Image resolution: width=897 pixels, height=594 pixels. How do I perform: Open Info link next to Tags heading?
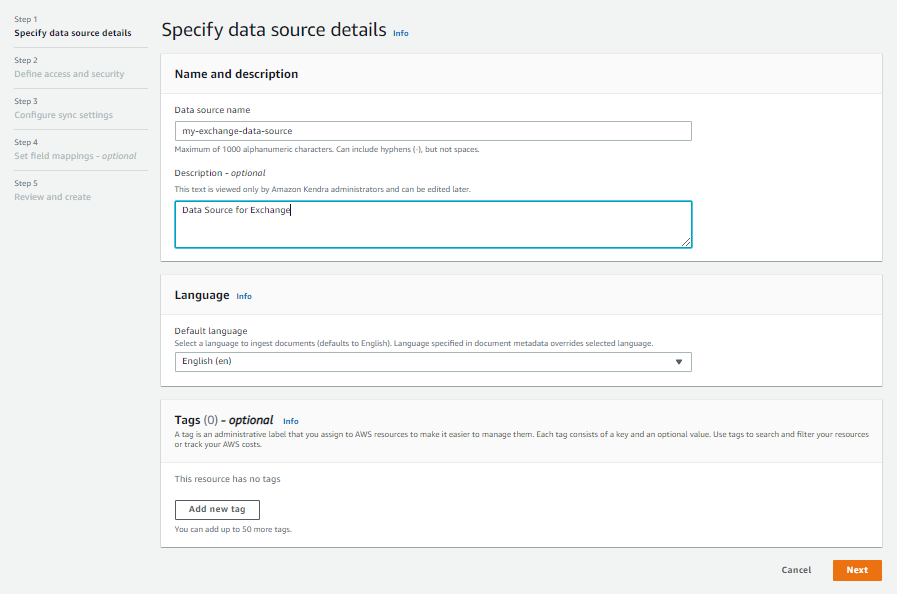click(x=291, y=421)
